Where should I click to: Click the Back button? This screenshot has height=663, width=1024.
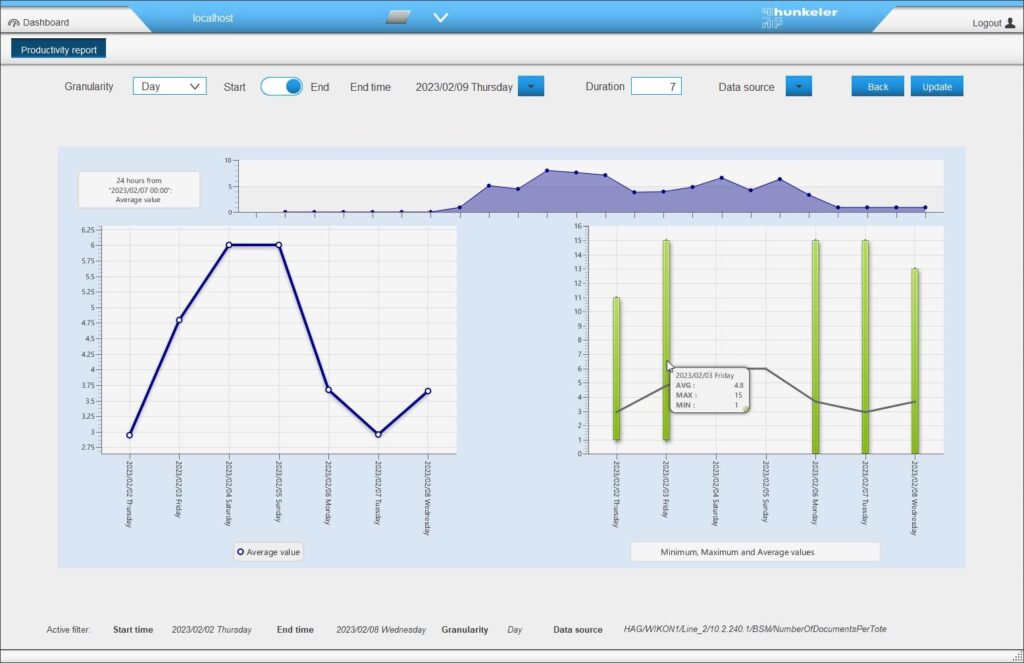click(878, 86)
